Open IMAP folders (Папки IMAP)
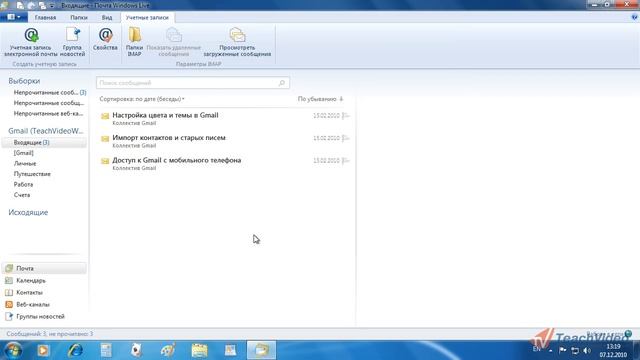 pos(134,42)
